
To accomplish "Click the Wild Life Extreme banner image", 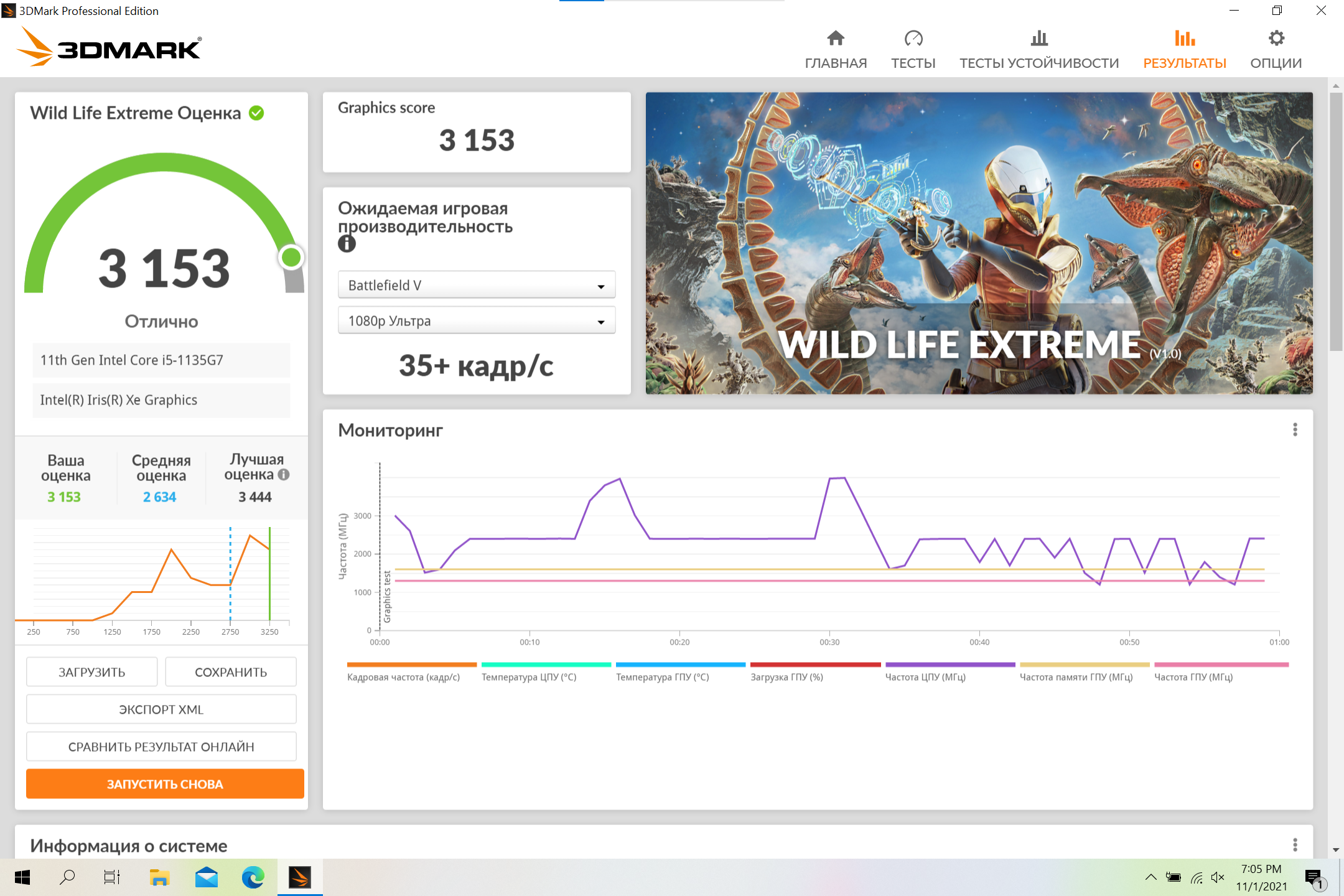I will tap(979, 243).
